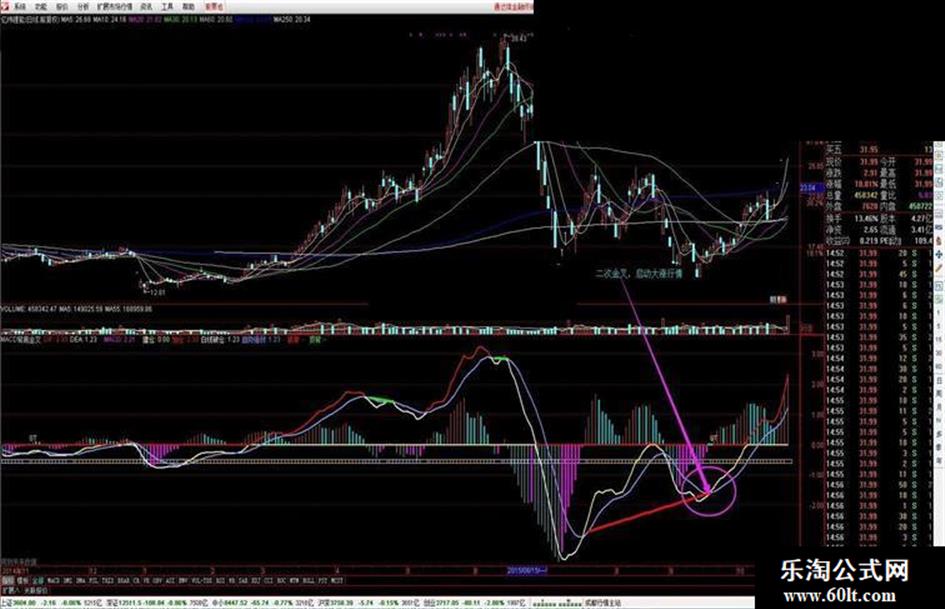Select the OBV indicator tab

157,580
